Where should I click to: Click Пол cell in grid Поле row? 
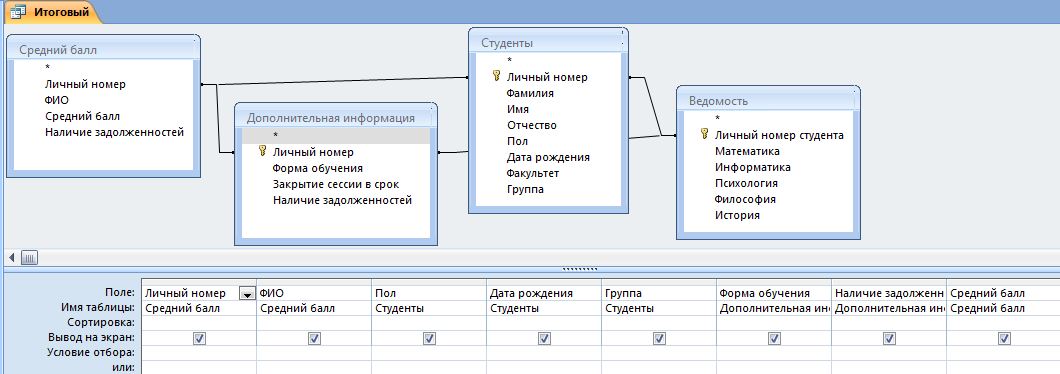point(429,294)
